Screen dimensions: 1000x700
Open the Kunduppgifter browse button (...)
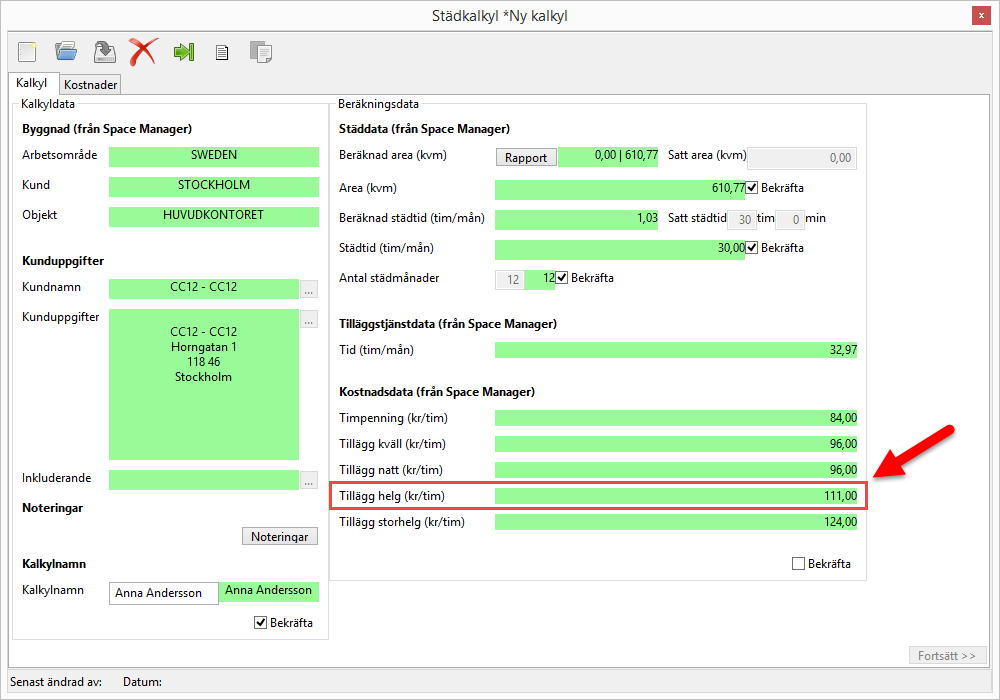point(309,320)
